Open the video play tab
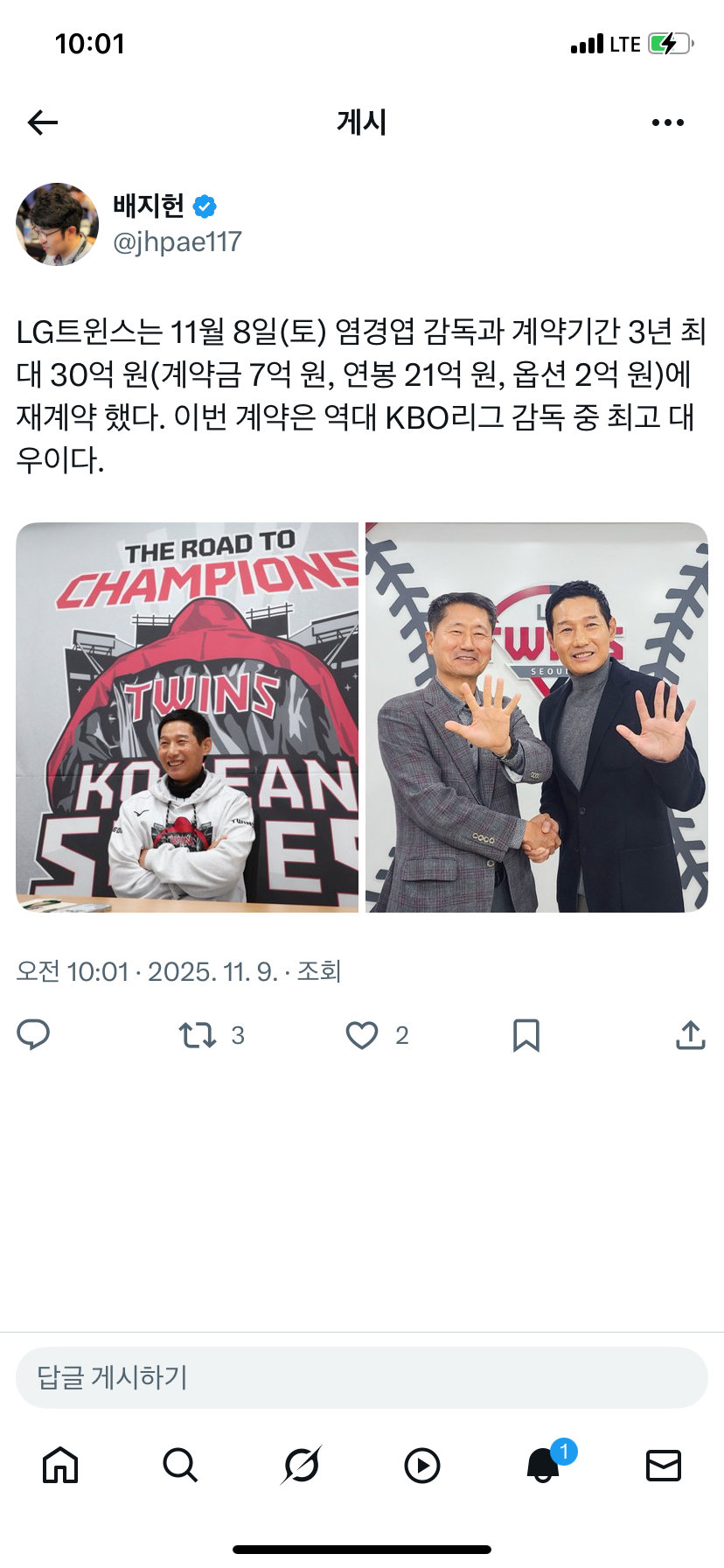 (422, 1466)
